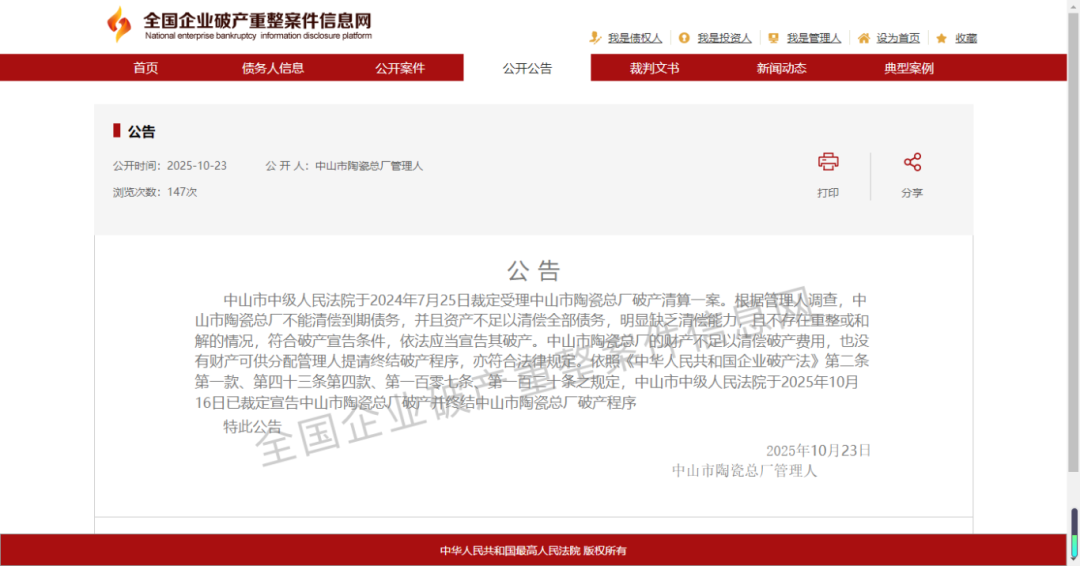
Task: Click the publisher name 中山市陶瓷总厂管理人 in header
Action: [x=368, y=165]
